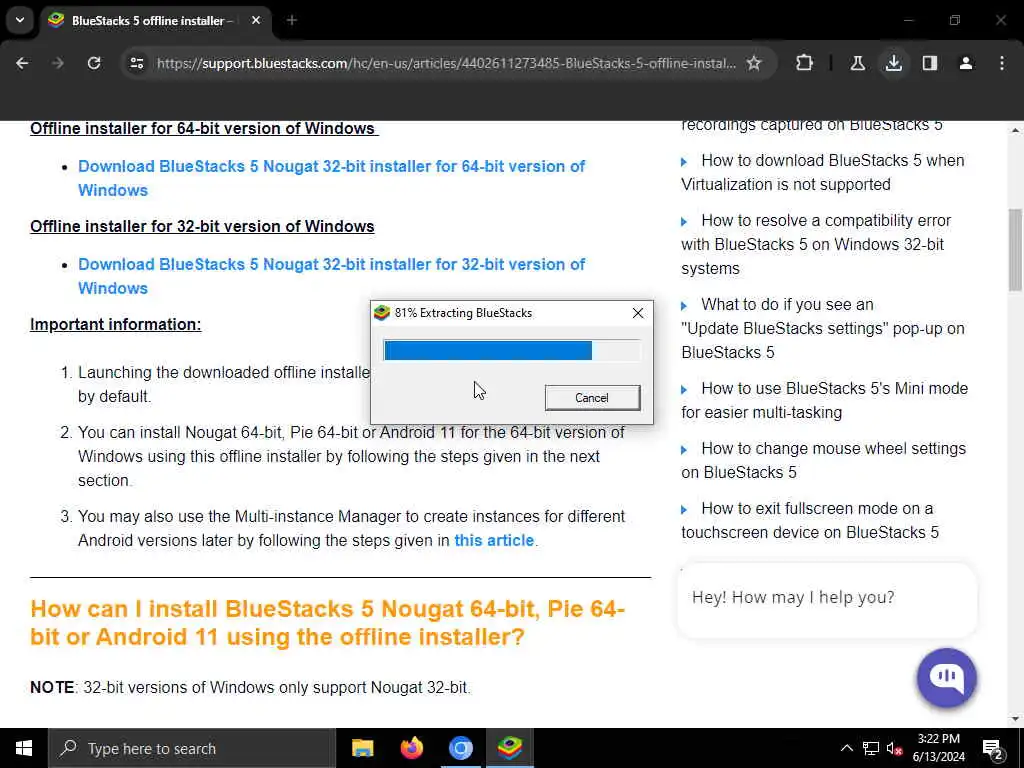Open the "Update BlueStacks settings" pop-up article
This screenshot has height=768, width=1024.
click(x=823, y=328)
